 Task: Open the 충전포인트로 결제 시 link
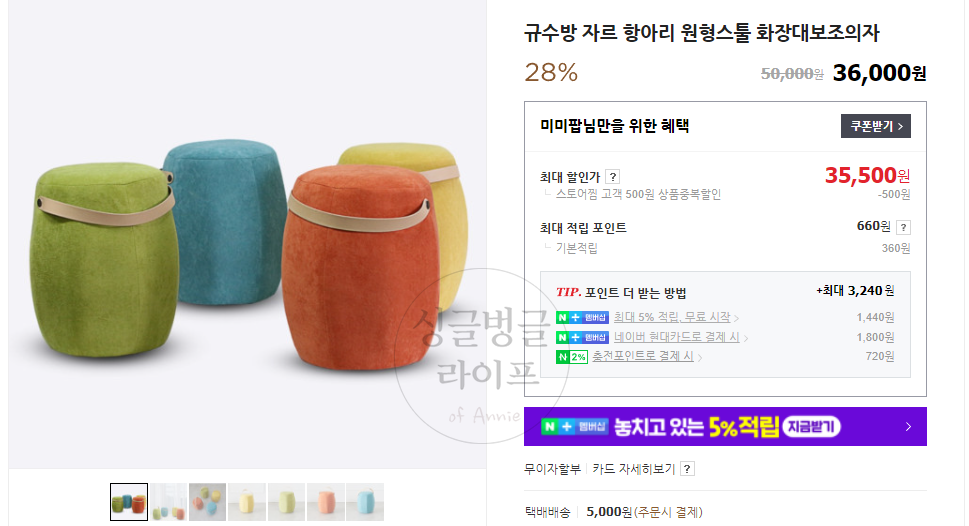coord(643,356)
